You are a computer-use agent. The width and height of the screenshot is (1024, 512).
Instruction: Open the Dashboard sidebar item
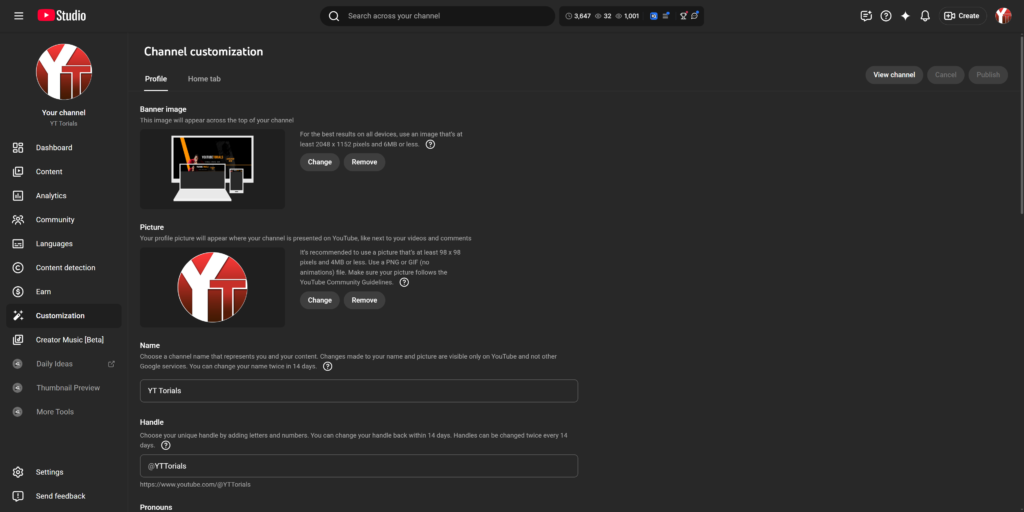tap(54, 148)
